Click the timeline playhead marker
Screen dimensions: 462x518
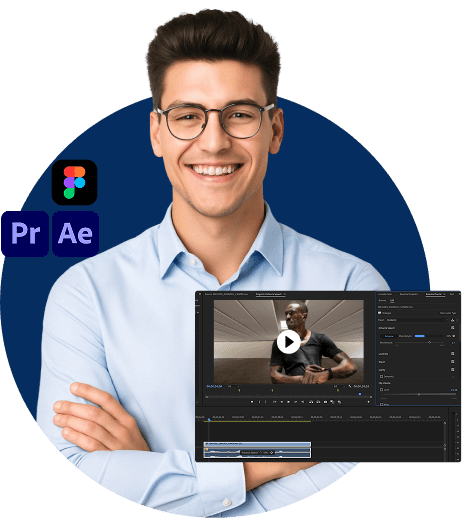tap(209, 419)
